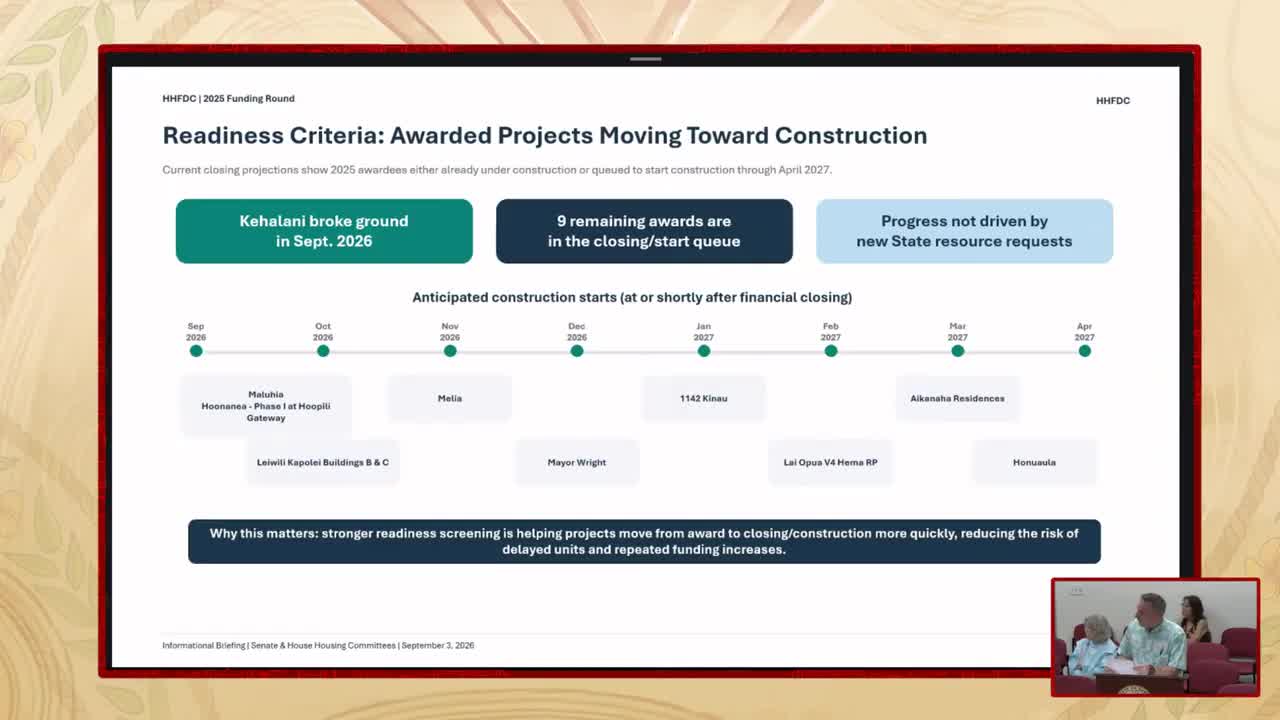Click the Current closing projections subtitle text
The width and height of the screenshot is (1280, 720).
tap(497, 170)
